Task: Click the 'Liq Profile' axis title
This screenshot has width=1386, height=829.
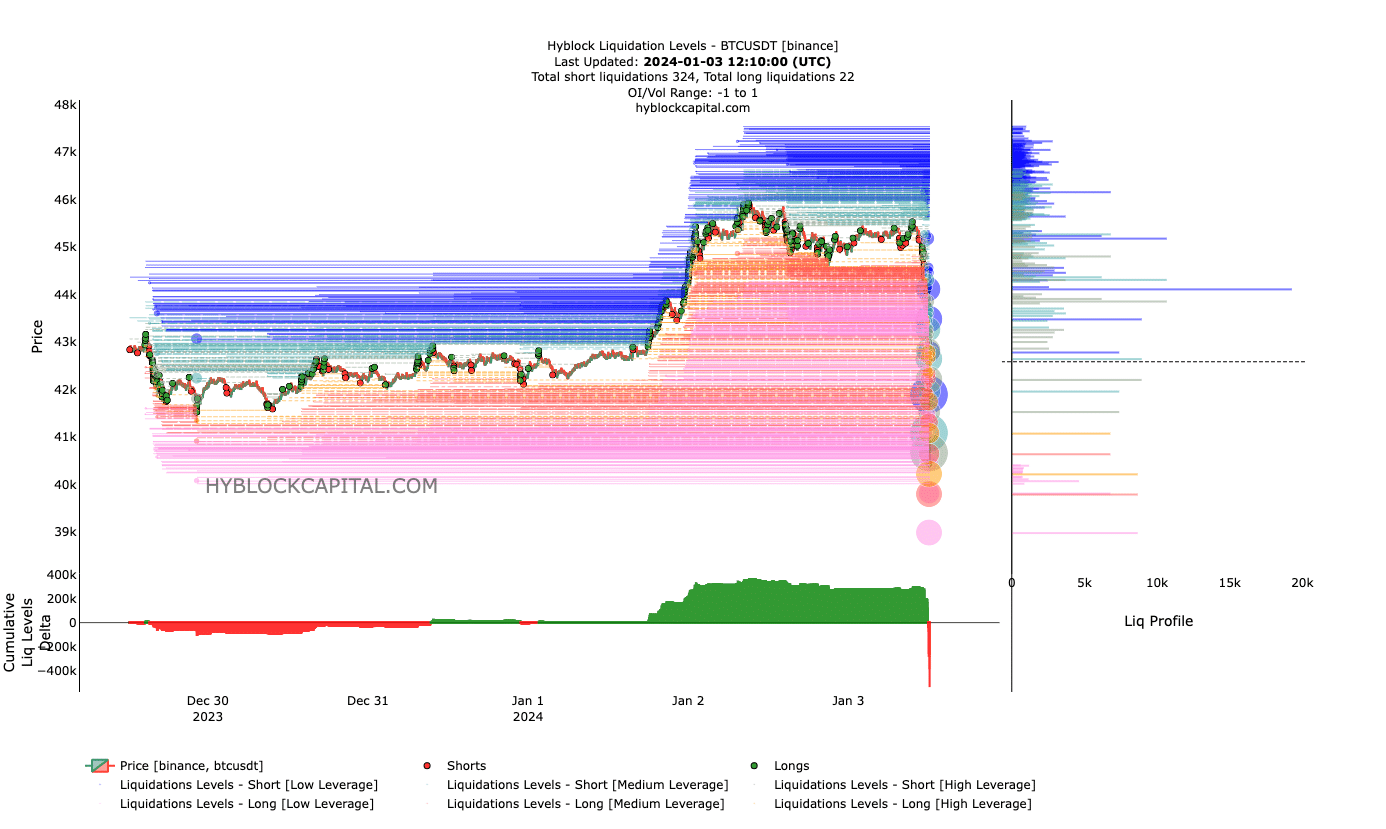Action: (x=1158, y=621)
